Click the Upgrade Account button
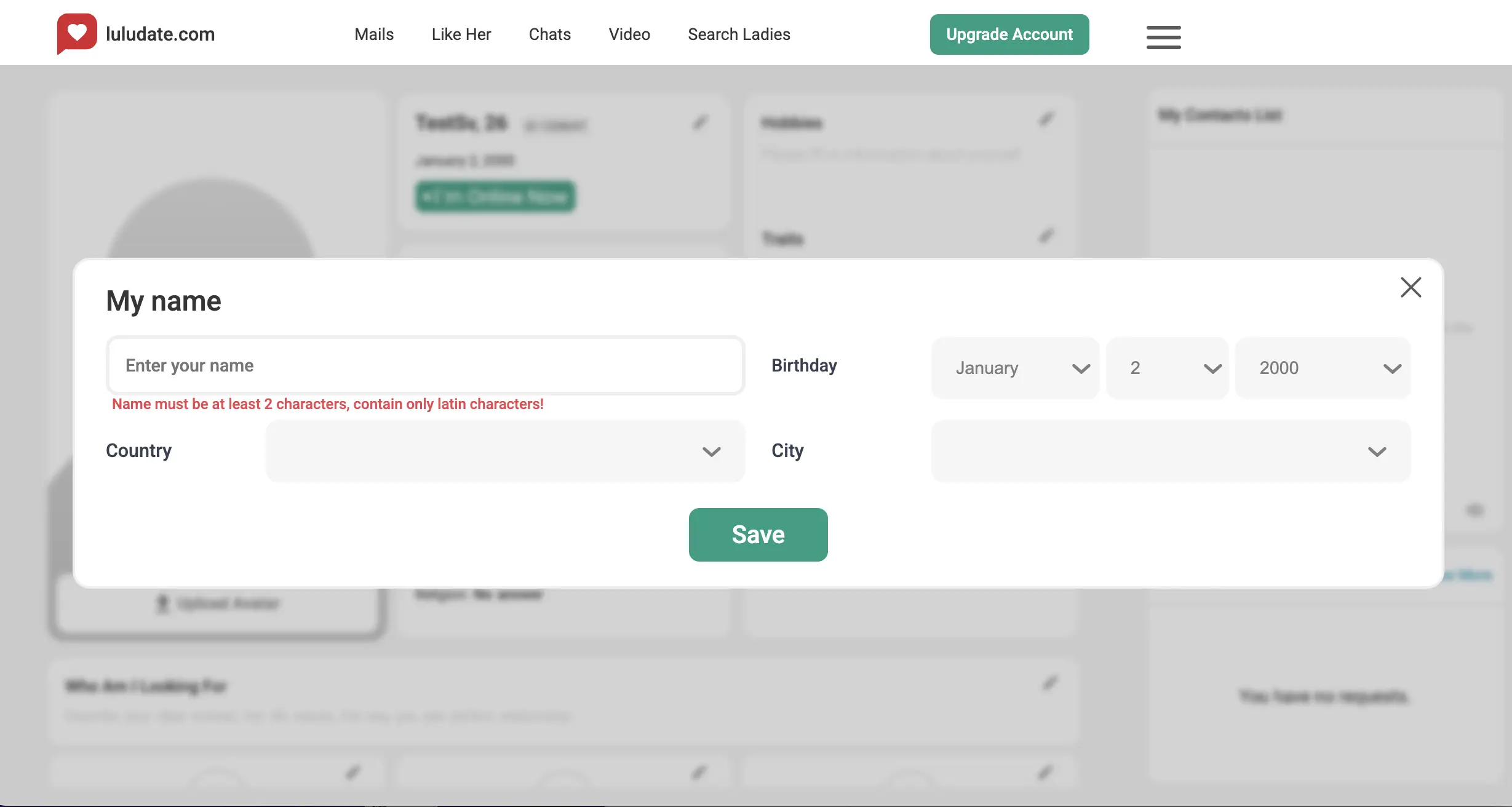The height and width of the screenshot is (807, 1512). (1009, 34)
